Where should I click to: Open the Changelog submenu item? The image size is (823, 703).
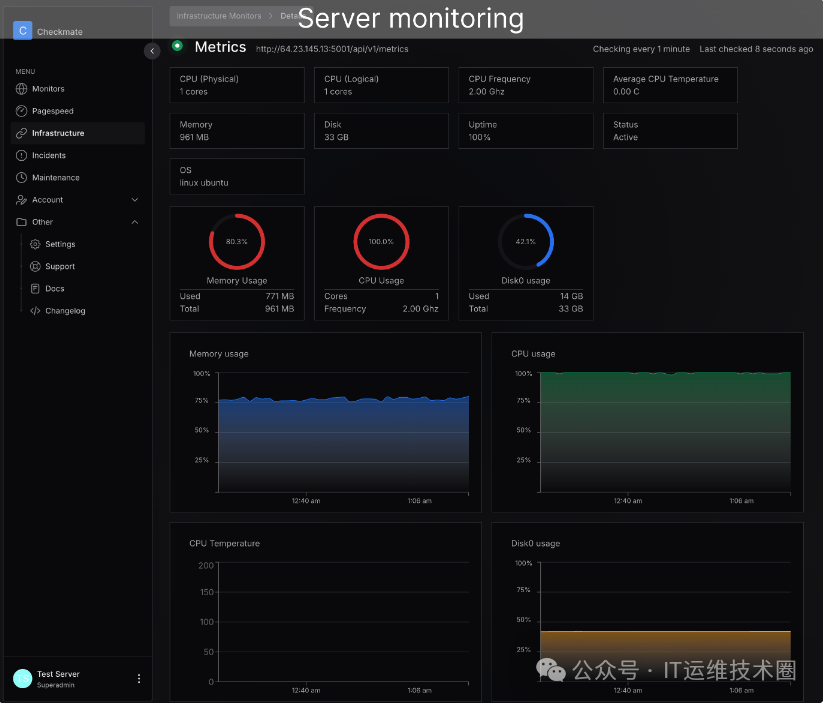pos(84,311)
